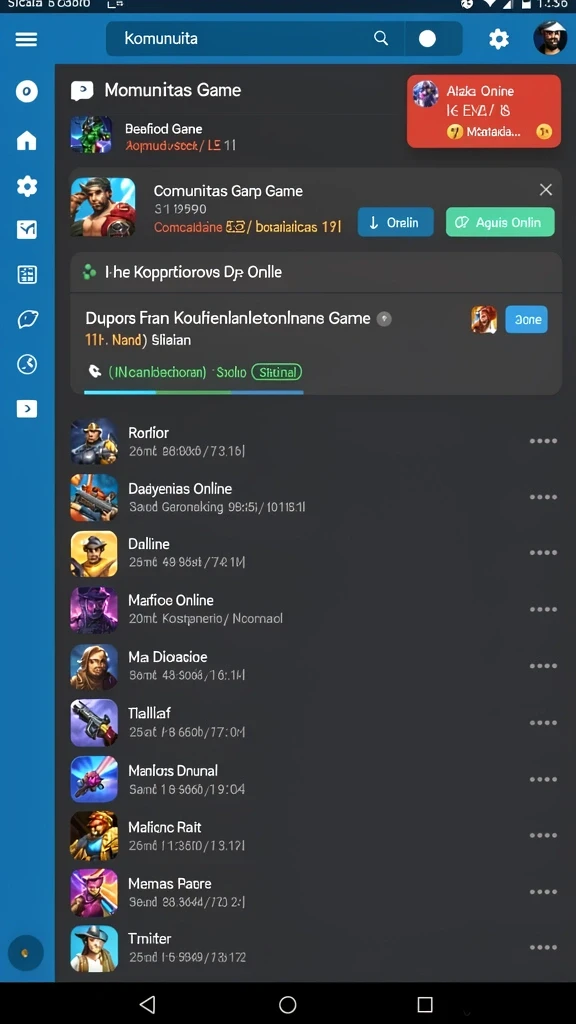The image size is (576, 1024).
Task: Open Dadyenias Online game row
Action: [x=315, y=498]
